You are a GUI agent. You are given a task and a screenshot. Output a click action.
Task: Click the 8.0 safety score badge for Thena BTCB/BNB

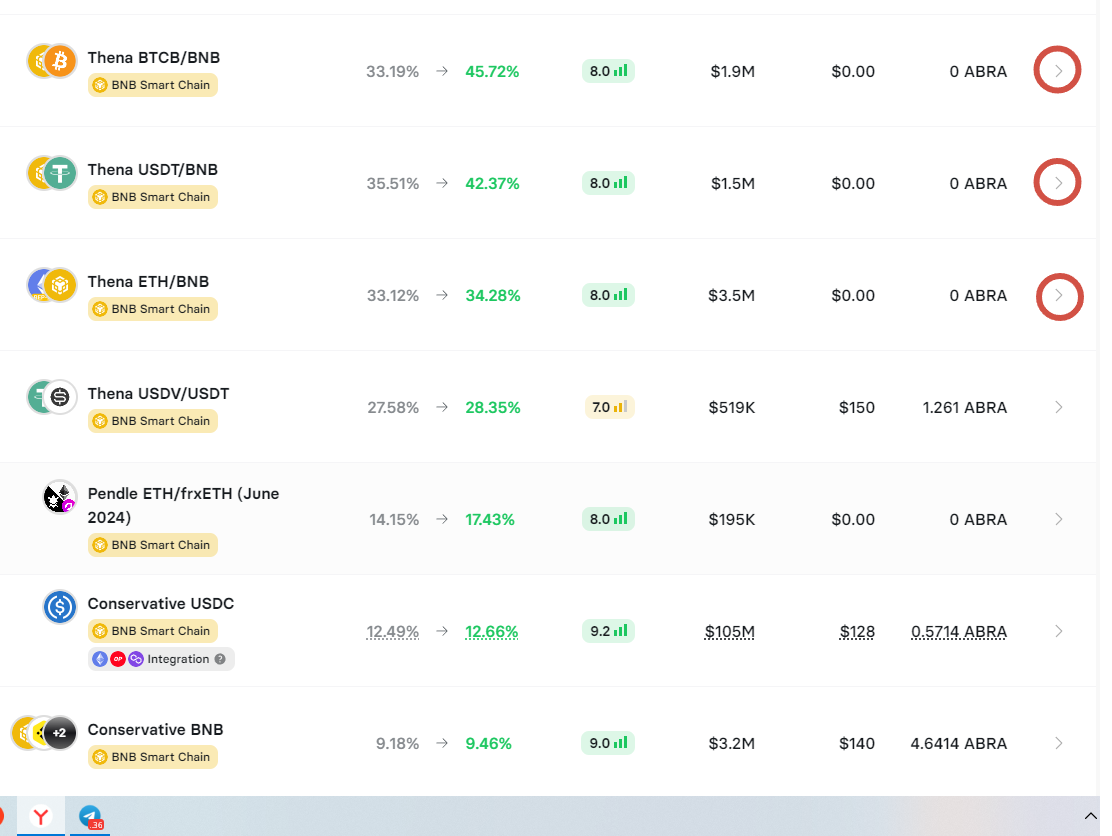608,71
